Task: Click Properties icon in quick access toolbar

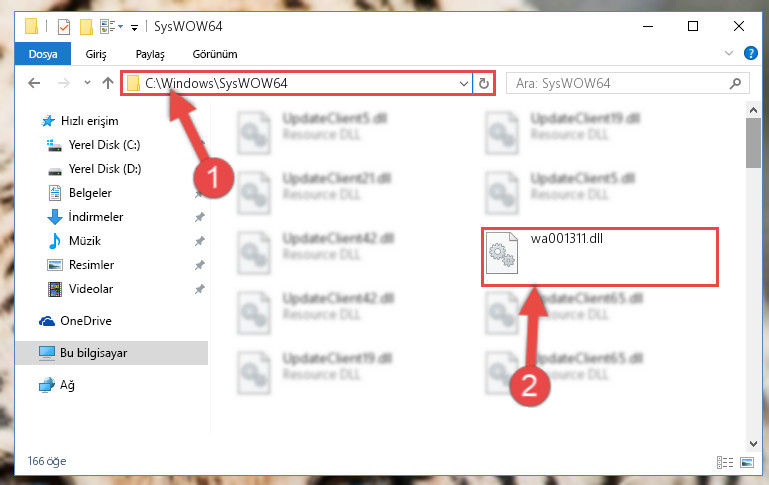Action: pos(64,26)
